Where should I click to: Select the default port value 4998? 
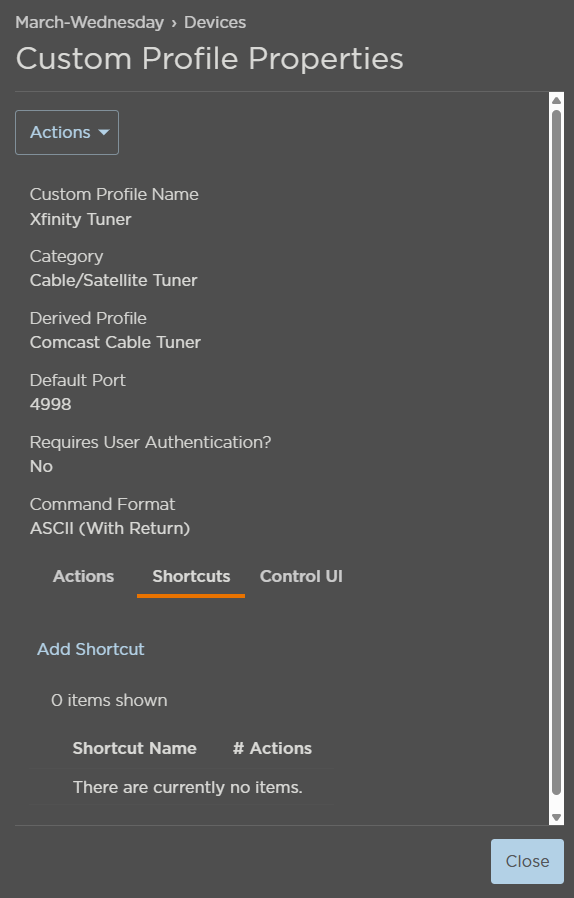point(50,404)
